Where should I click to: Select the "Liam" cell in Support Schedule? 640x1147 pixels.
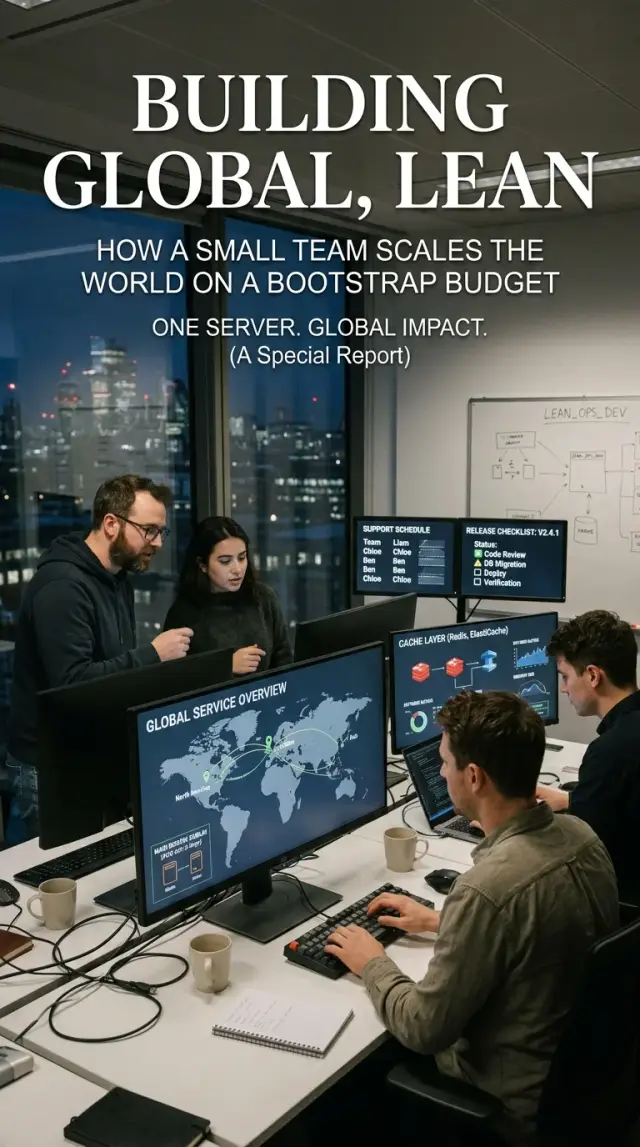pyautogui.click(x=401, y=542)
